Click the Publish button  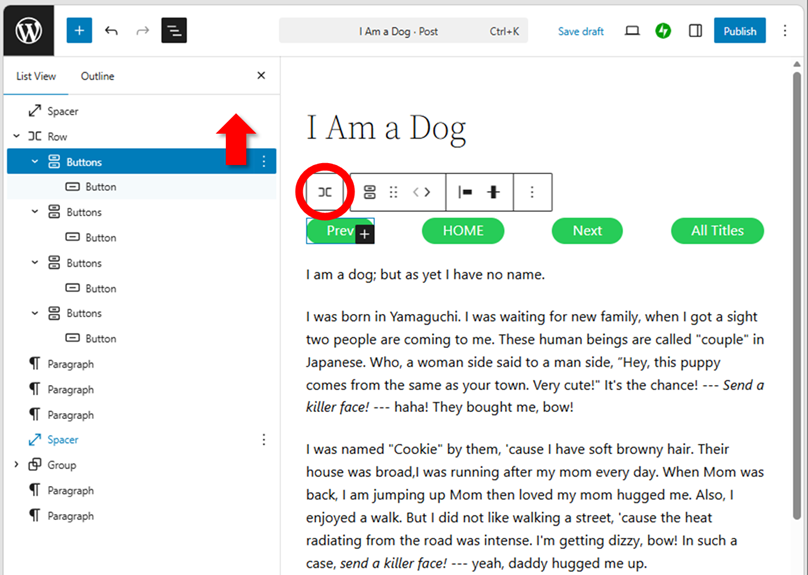(739, 31)
